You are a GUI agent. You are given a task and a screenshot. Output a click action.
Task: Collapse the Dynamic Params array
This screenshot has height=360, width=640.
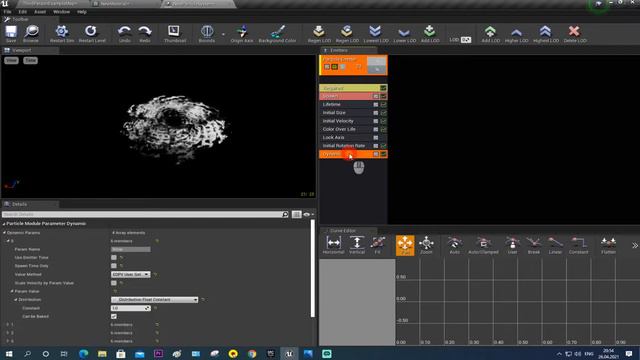point(4,233)
